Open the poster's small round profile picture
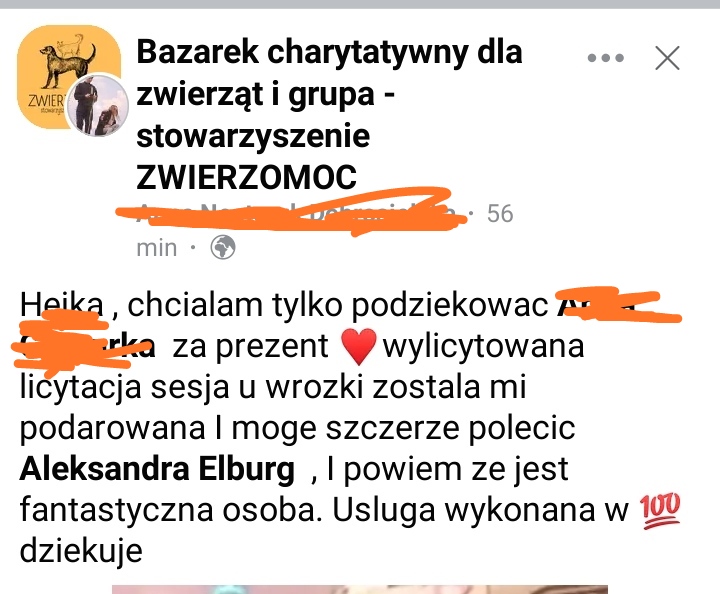The height and width of the screenshot is (594, 720). tap(97, 106)
